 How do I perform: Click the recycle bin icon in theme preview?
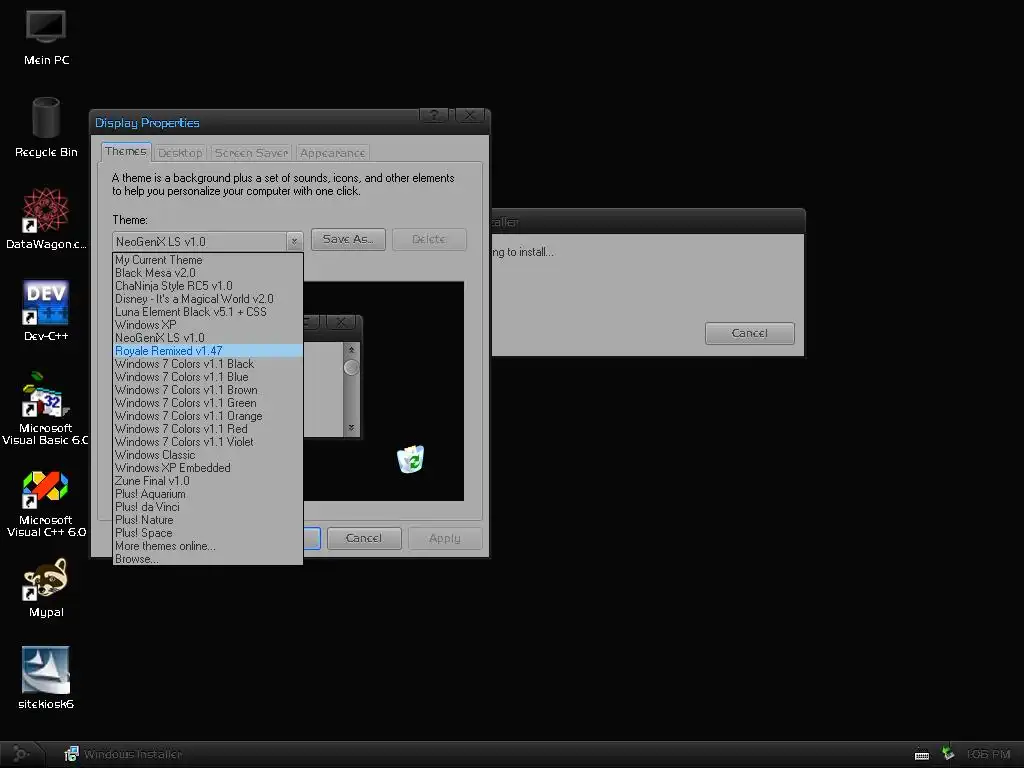pyautogui.click(x=411, y=459)
